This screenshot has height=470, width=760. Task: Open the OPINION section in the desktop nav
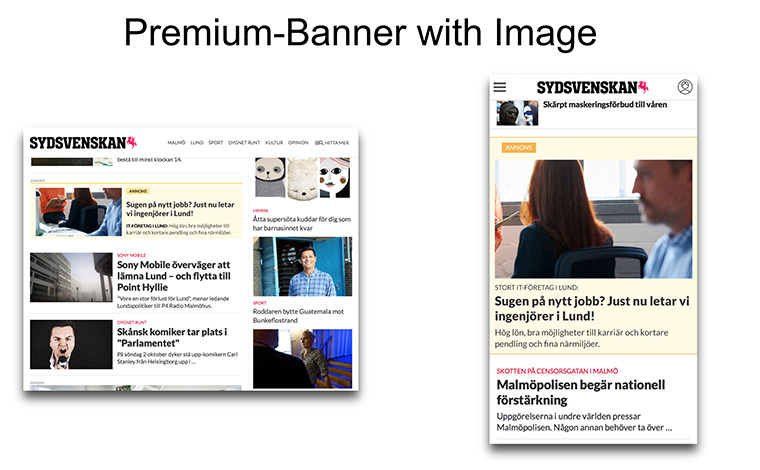click(x=298, y=142)
